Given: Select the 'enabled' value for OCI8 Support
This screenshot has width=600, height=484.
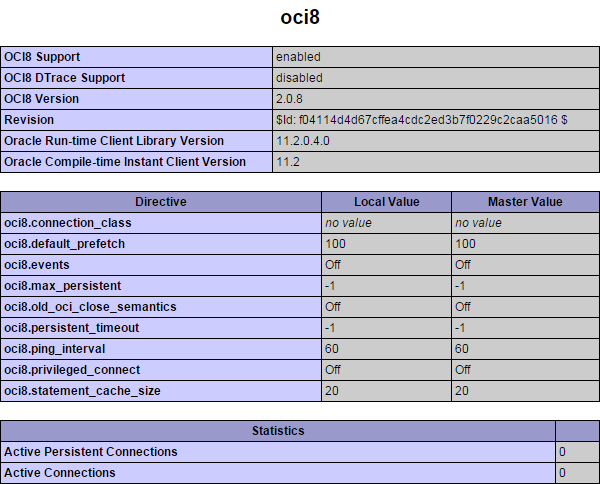Looking at the screenshot, I should click(x=298, y=57).
